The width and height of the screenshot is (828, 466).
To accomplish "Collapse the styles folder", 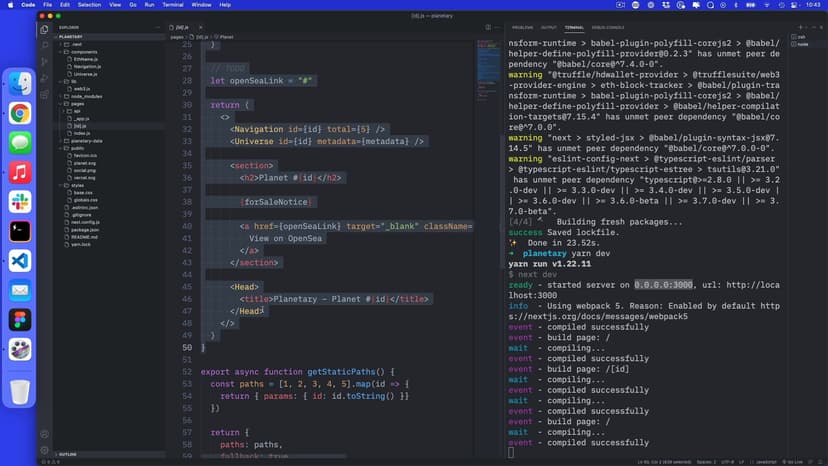I will [x=77, y=185].
